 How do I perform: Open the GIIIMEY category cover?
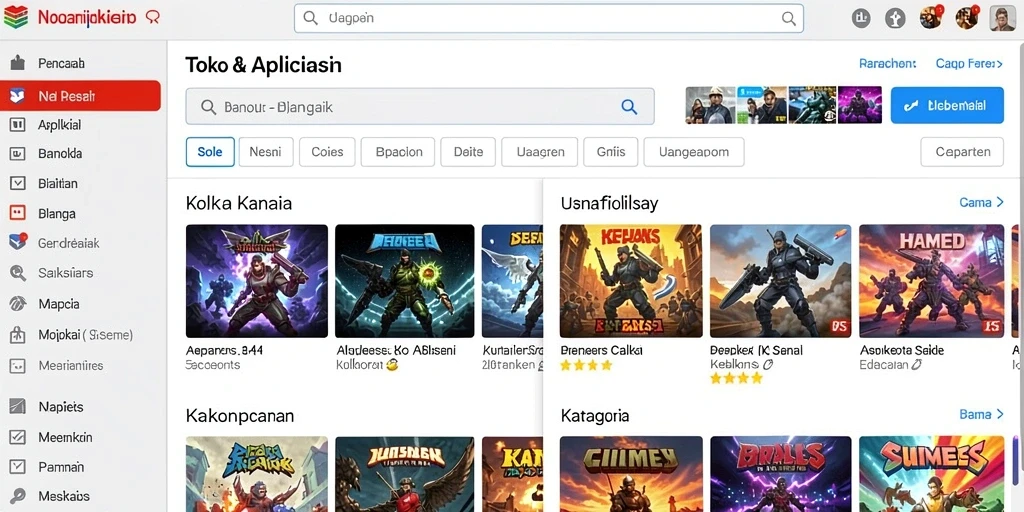[x=631, y=474]
